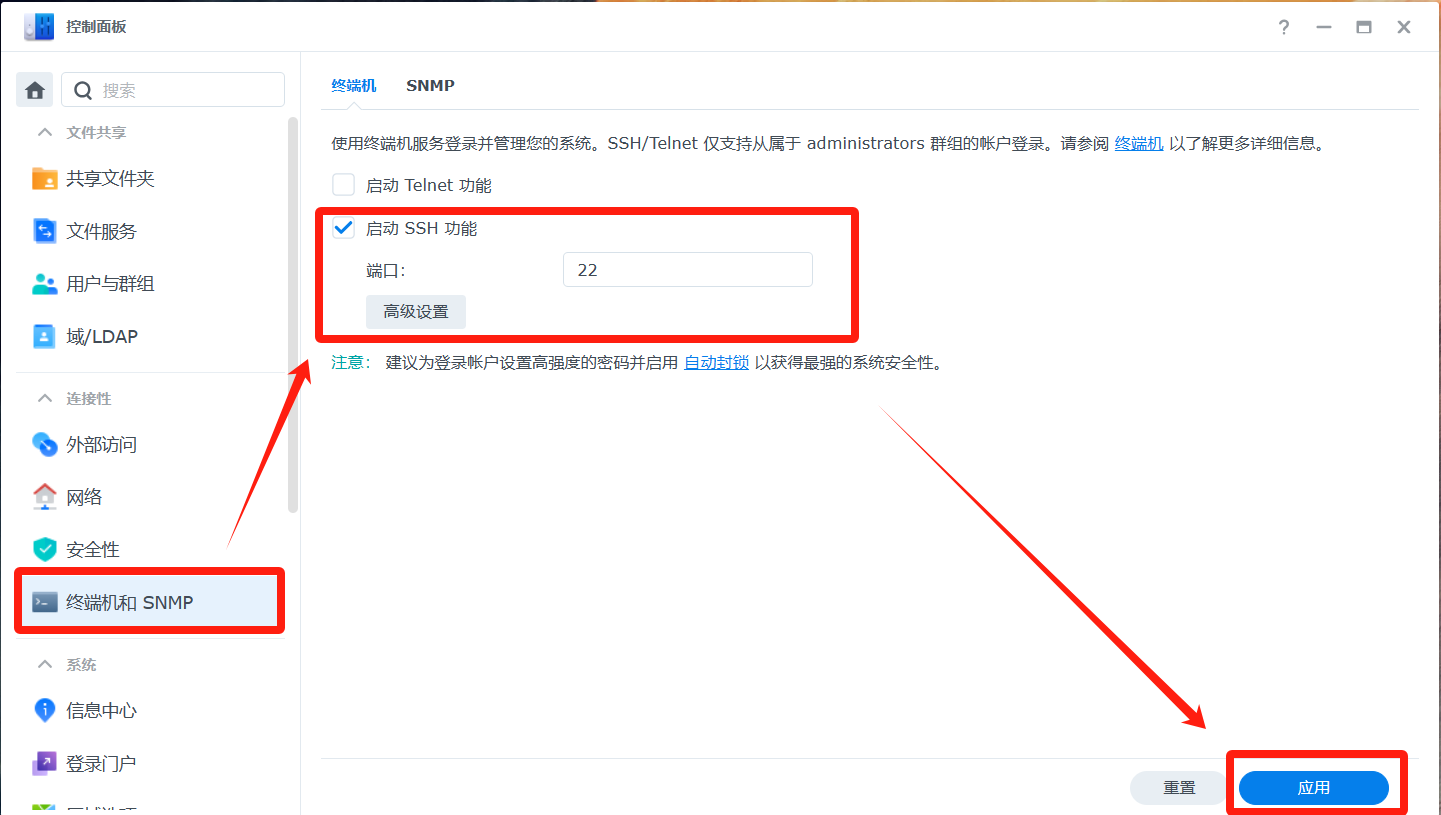1441x815 pixels.
Task: Open 安全性 security shield icon
Action: 45,549
